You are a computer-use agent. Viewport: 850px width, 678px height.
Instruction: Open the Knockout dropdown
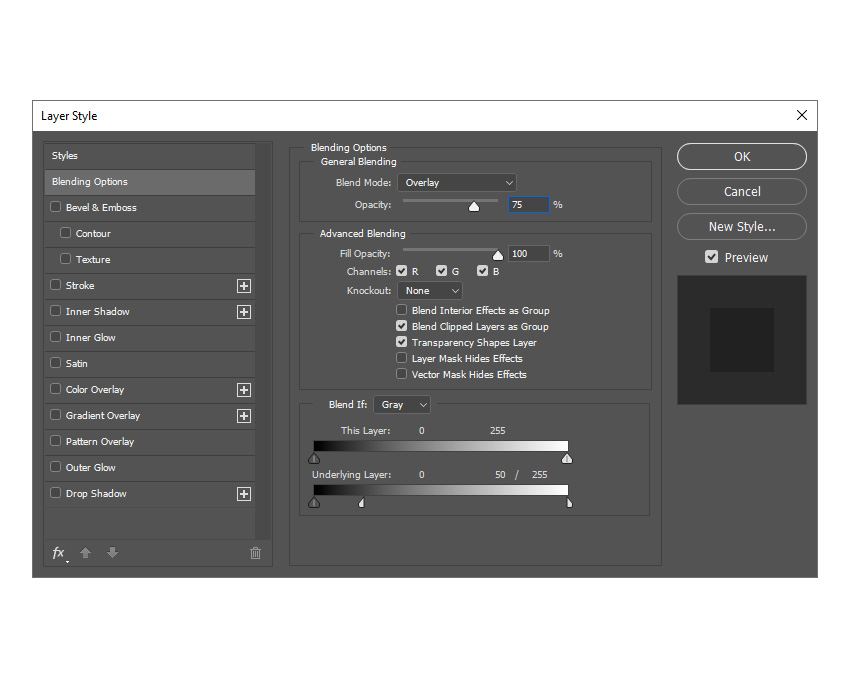(x=429, y=288)
